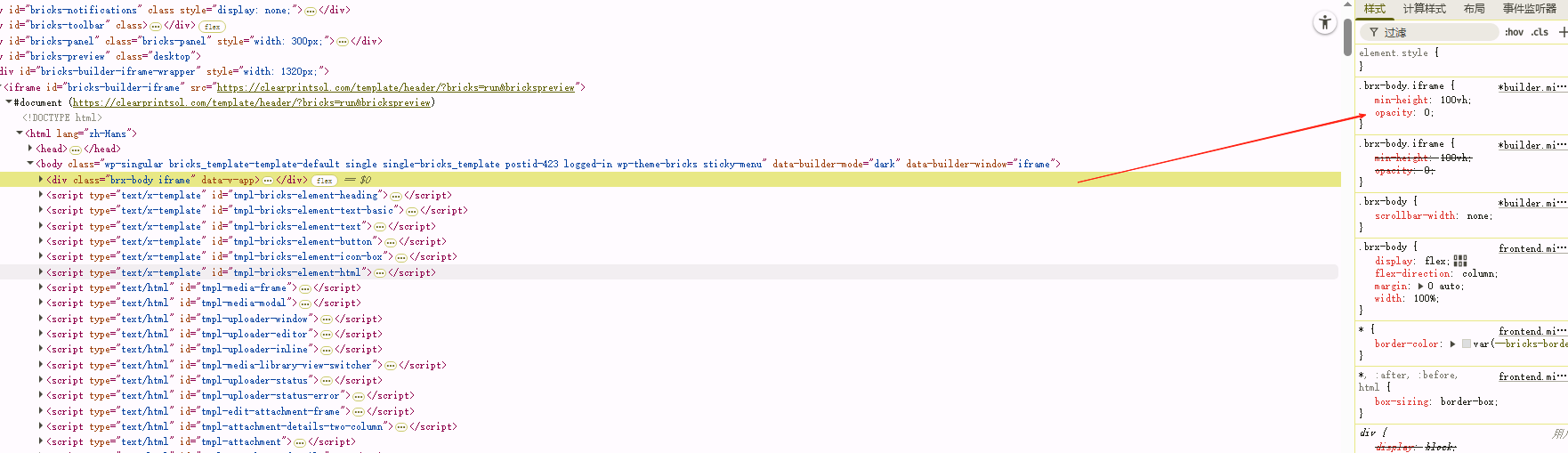Image resolution: width=1568 pixels, height=453 pixels.
Task: Toggle flex badge on brx-body iframe row
Action: [x=324, y=181]
